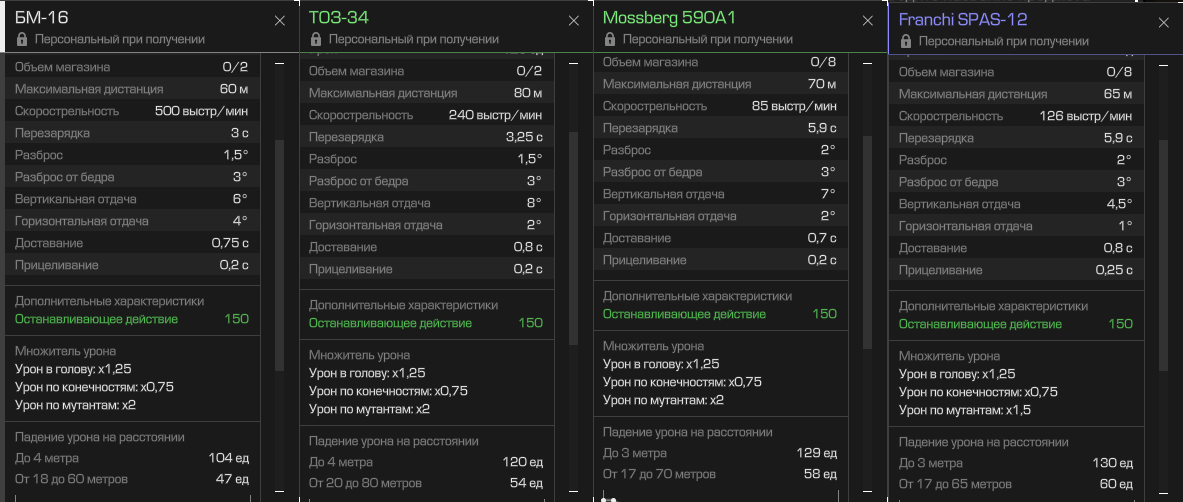Click the БМ-16 panel scrollbar thumb

click(x=279, y=254)
